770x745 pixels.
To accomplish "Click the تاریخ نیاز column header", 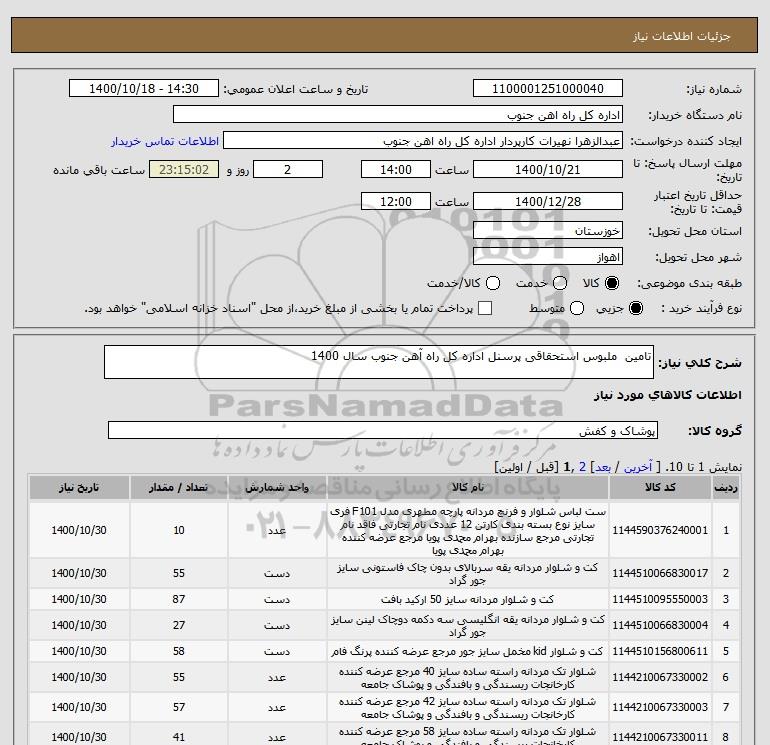I will pyautogui.click(x=79, y=487).
